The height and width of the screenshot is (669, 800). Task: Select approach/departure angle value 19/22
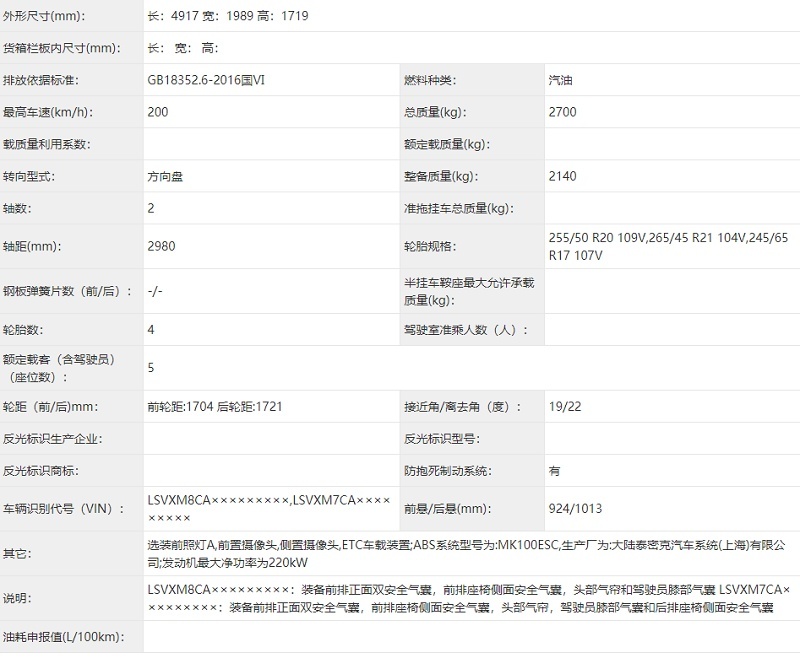(565, 407)
